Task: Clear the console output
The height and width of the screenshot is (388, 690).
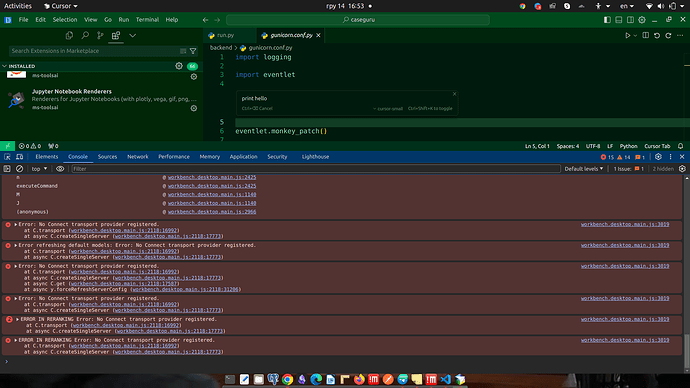Action: [x=19, y=169]
